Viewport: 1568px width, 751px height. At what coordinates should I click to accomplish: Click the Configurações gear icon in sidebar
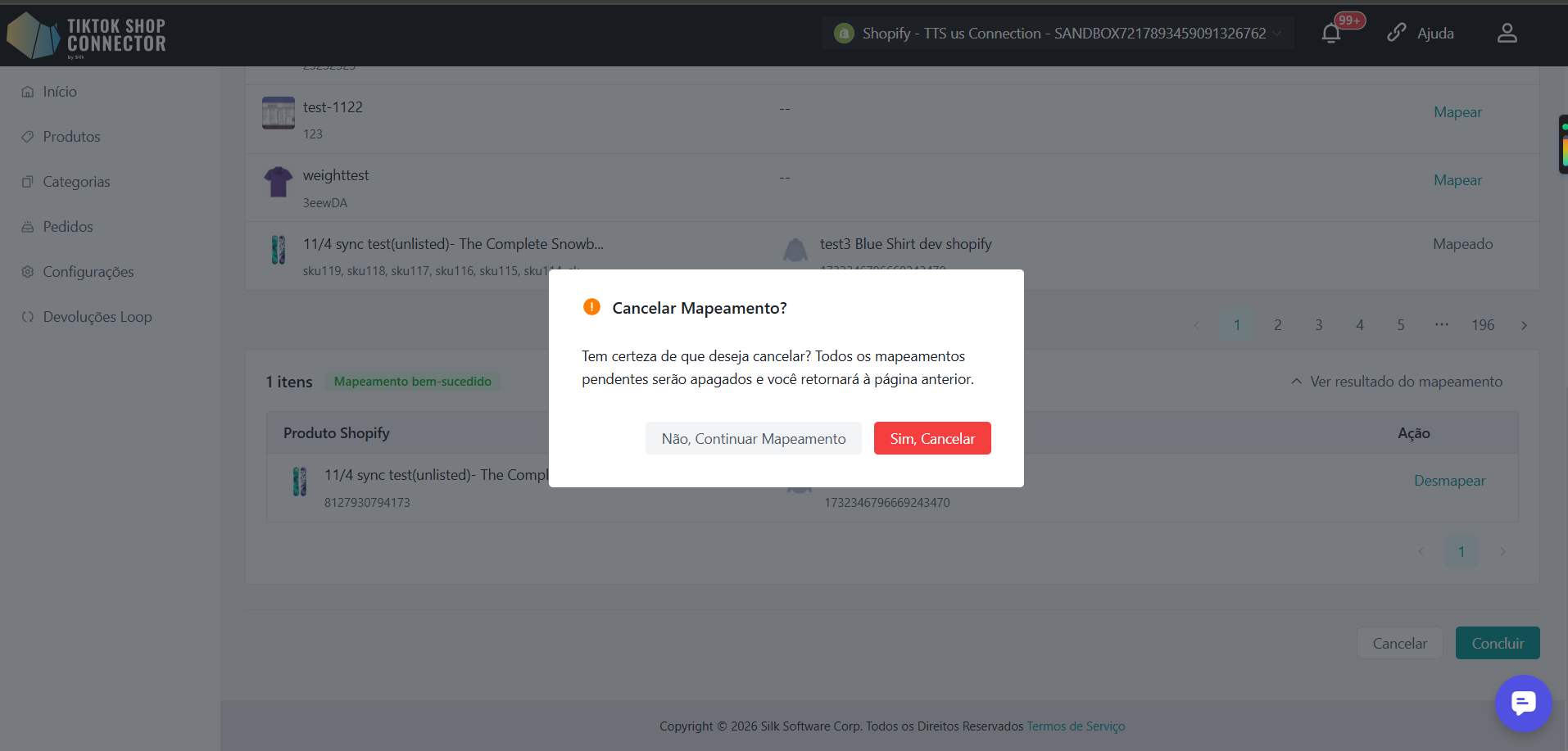(28, 272)
